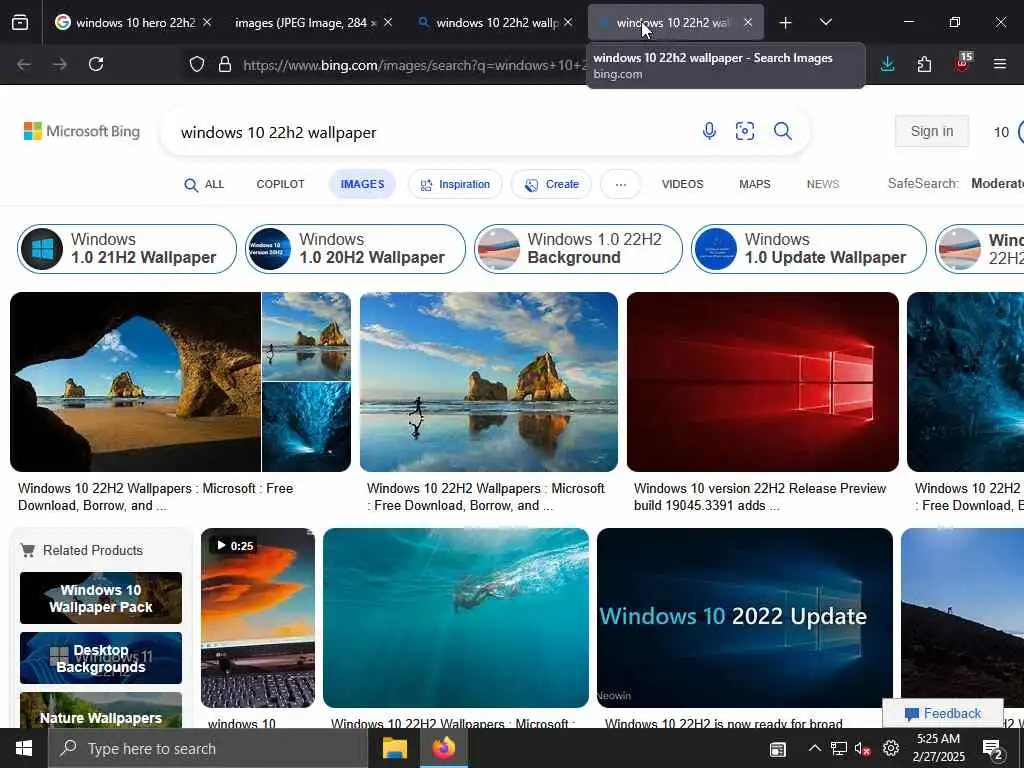Select Windows 1.0 20H2 Wallpaper suggestion
This screenshot has width=1024, height=768.
[355, 249]
